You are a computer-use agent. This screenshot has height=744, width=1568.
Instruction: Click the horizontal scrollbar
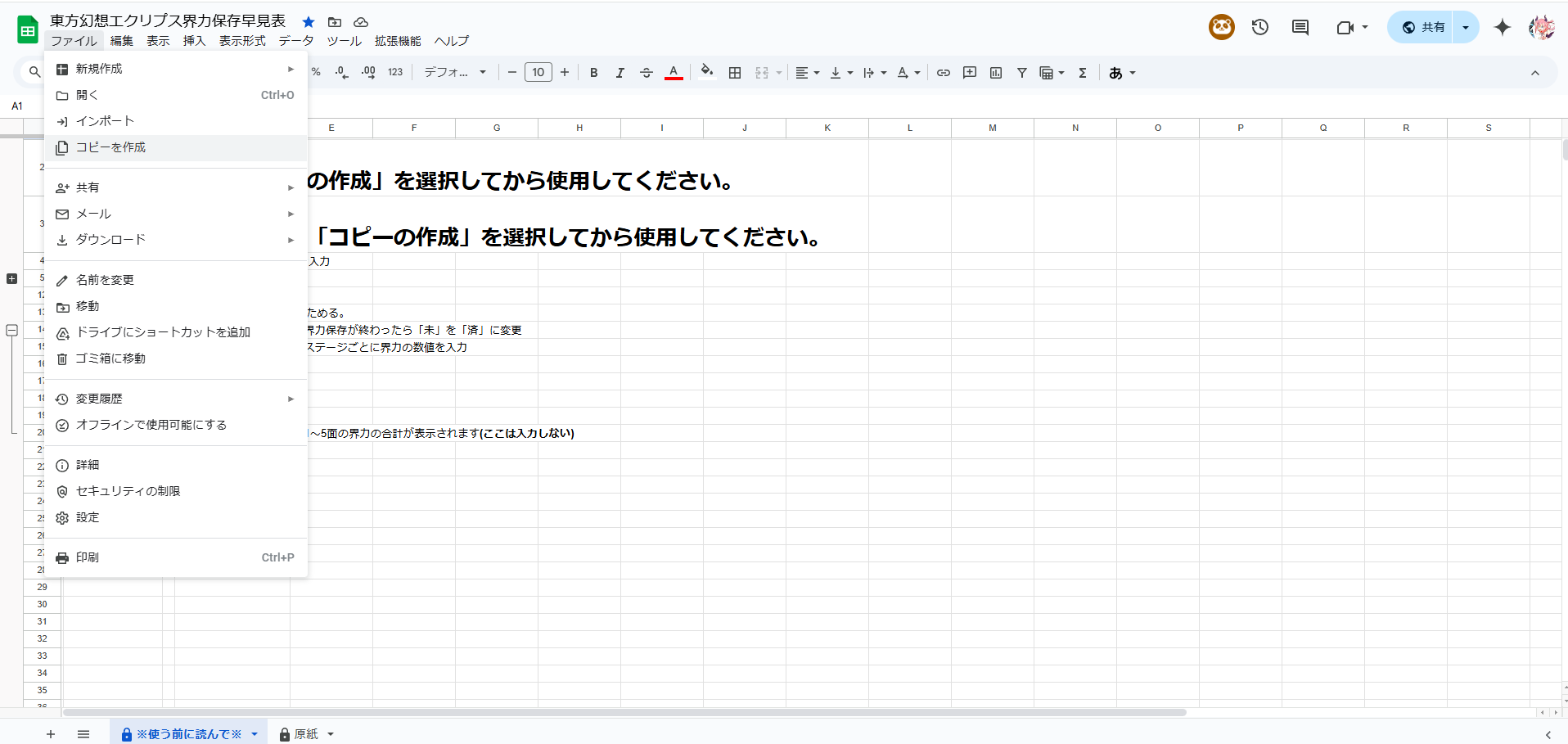[624, 712]
